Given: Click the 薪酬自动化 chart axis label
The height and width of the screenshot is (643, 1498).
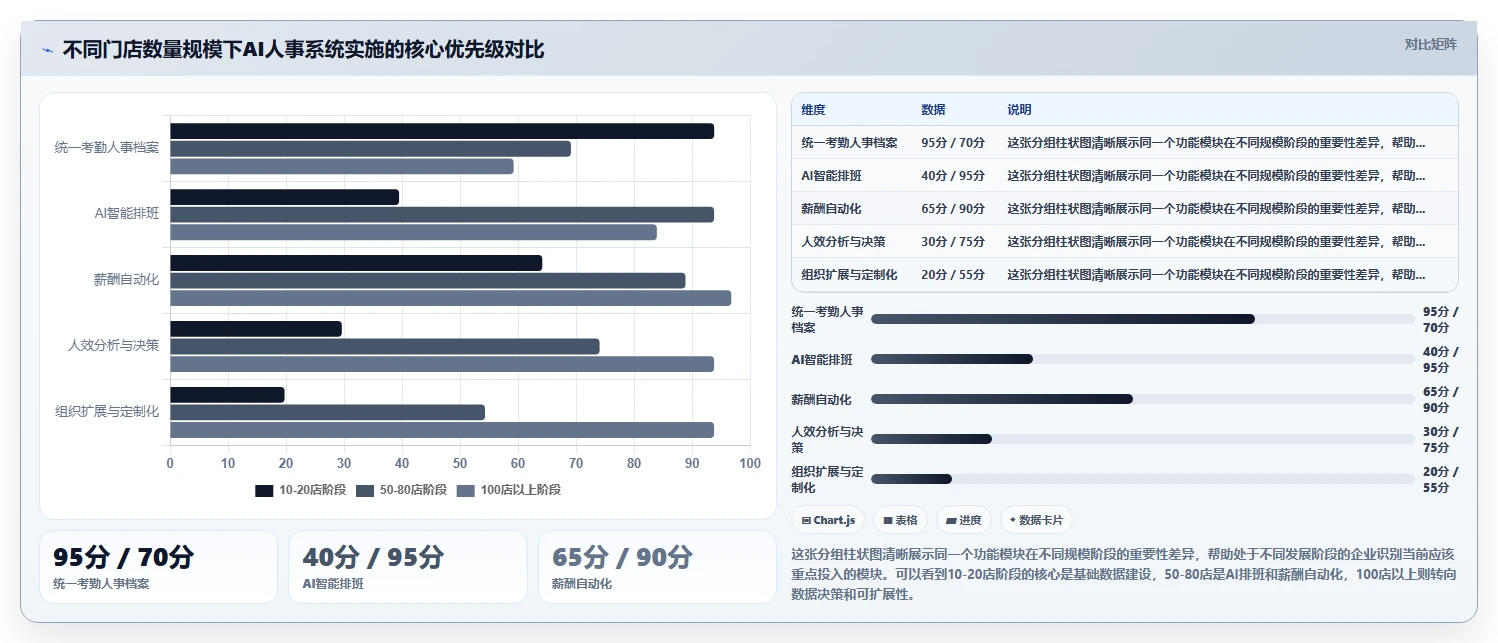Looking at the screenshot, I should coord(126,280).
